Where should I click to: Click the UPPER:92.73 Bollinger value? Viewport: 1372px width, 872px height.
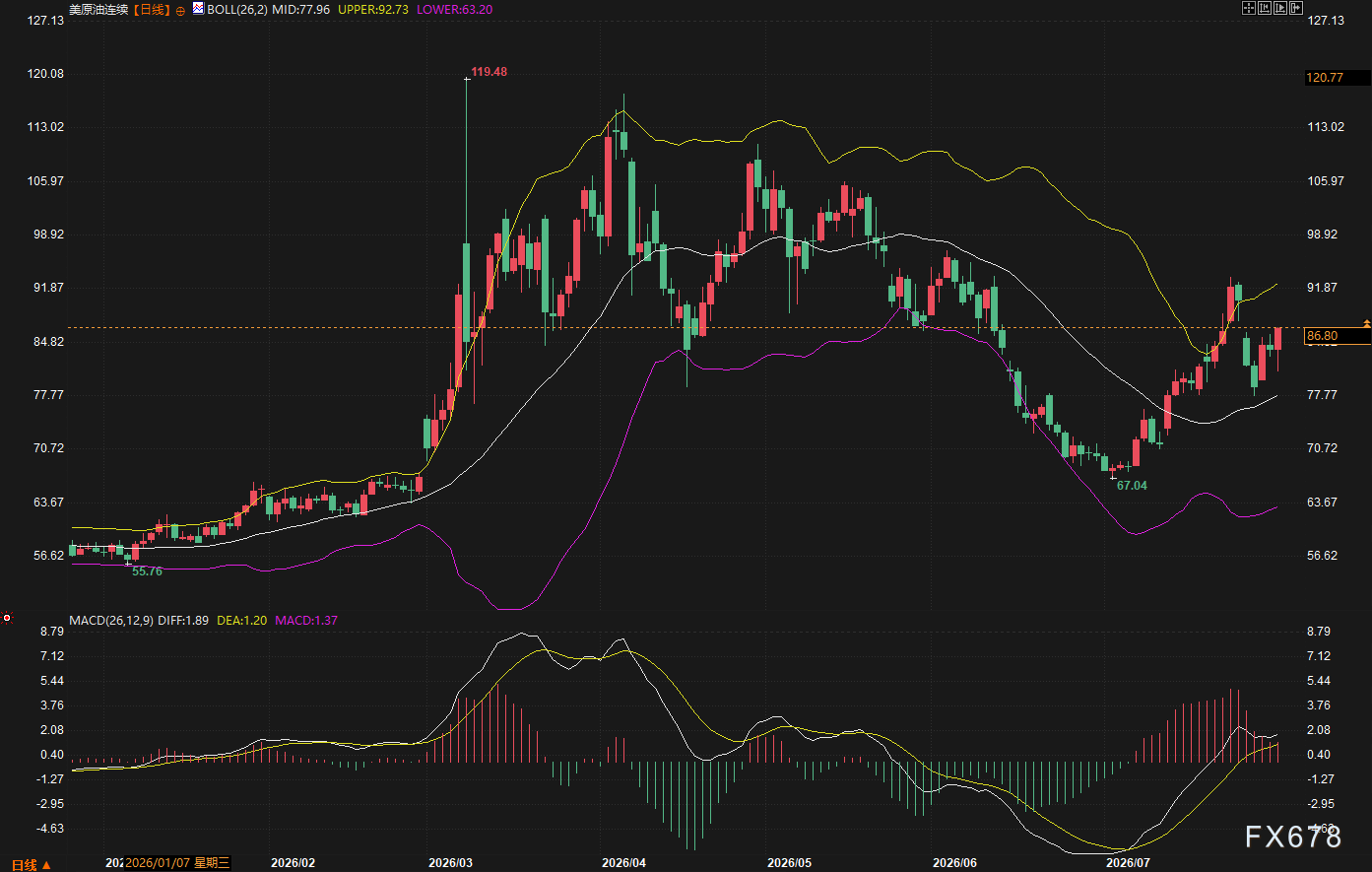[x=374, y=9]
